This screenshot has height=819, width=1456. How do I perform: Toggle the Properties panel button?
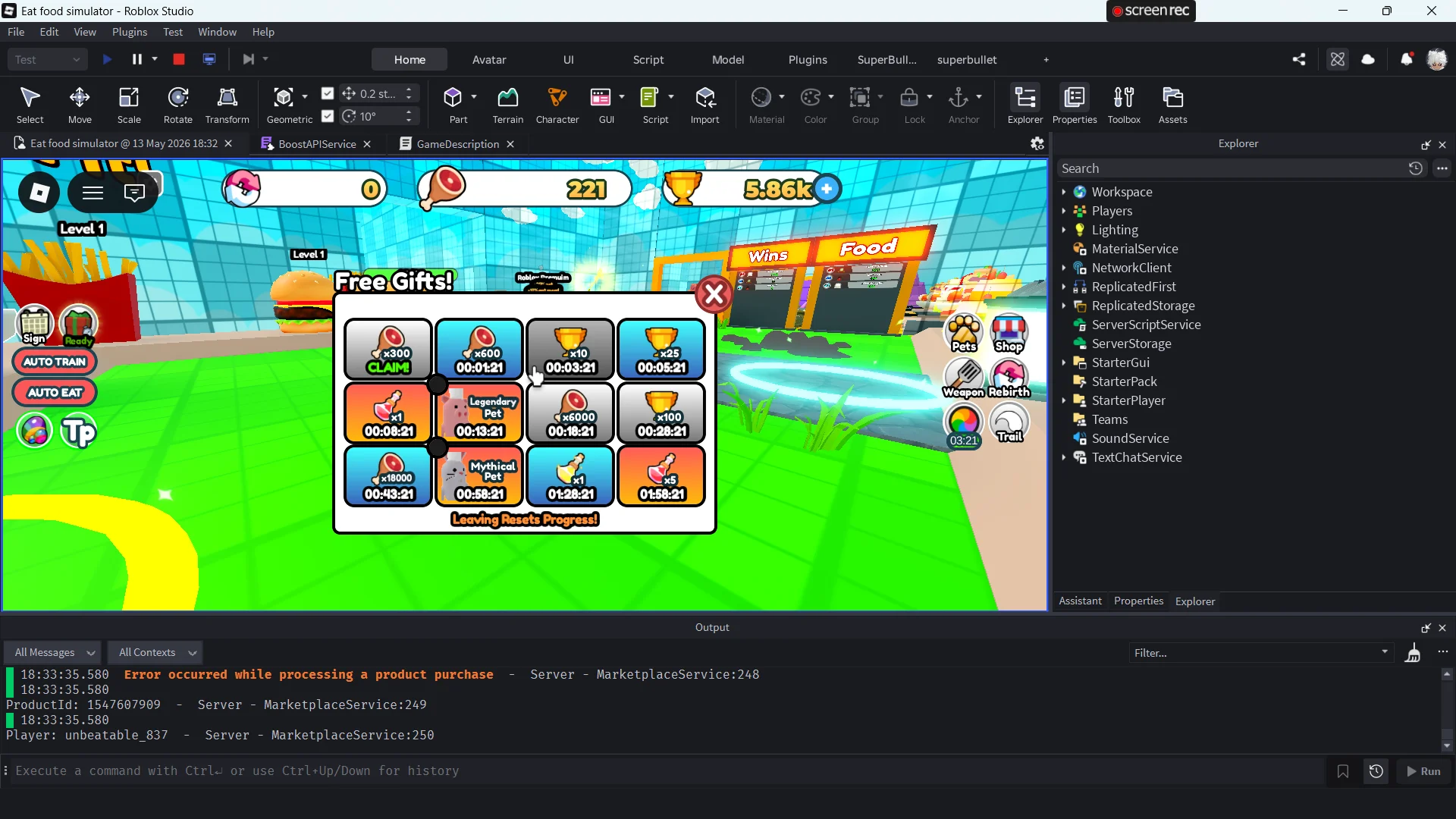(x=1075, y=105)
